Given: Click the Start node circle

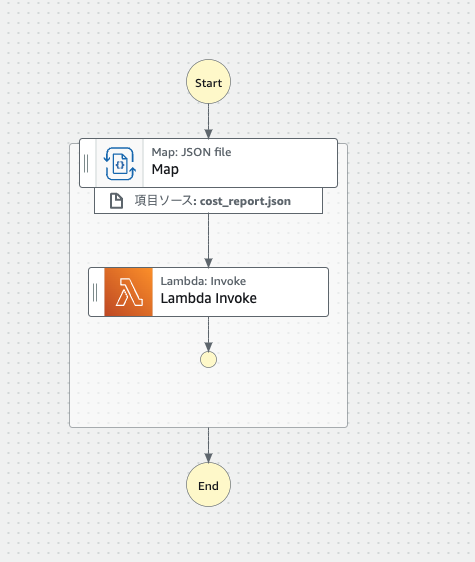Looking at the screenshot, I should pyautogui.click(x=208, y=82).
